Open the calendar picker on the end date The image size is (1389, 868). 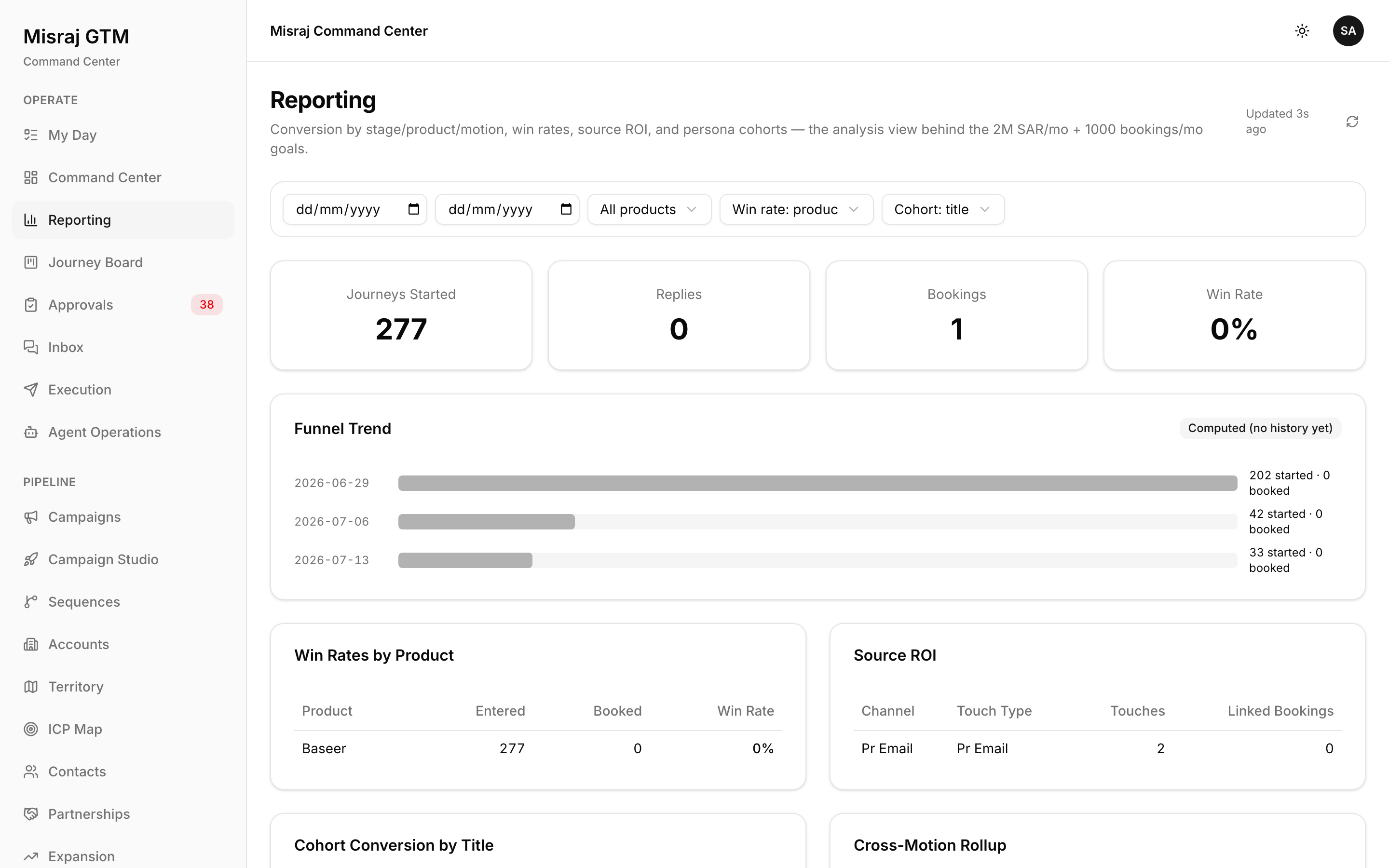(566, 209)
